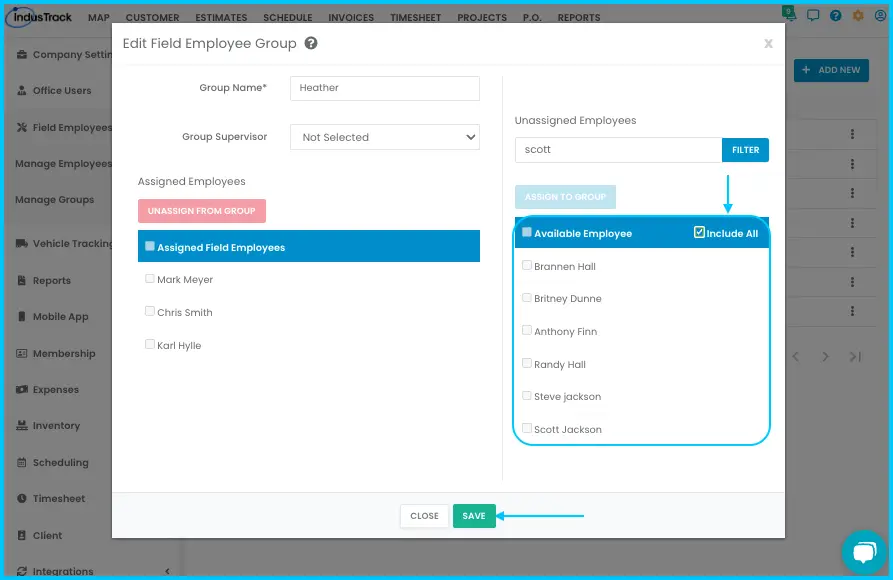Open Client in the sidebar
The width and height of the screenshot is (893, 580).
tap(39, 536)
